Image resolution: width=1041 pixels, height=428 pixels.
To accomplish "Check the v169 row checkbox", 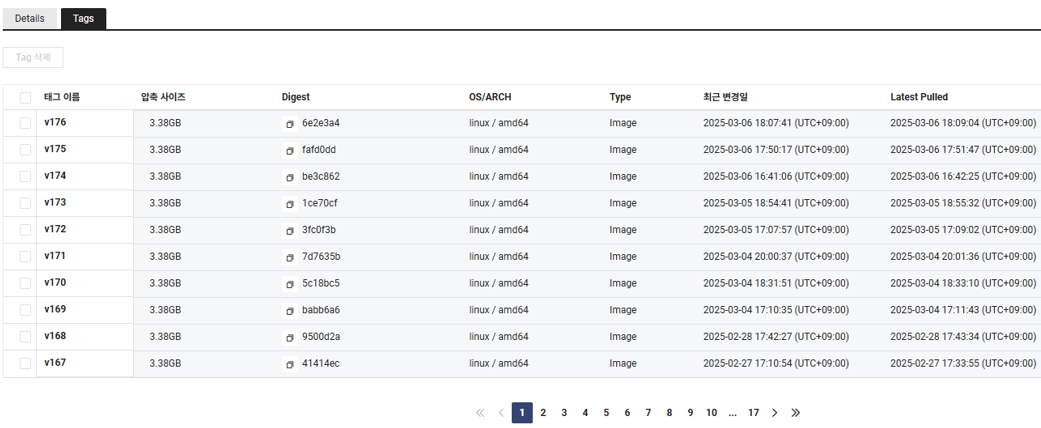I will (25, 310).
